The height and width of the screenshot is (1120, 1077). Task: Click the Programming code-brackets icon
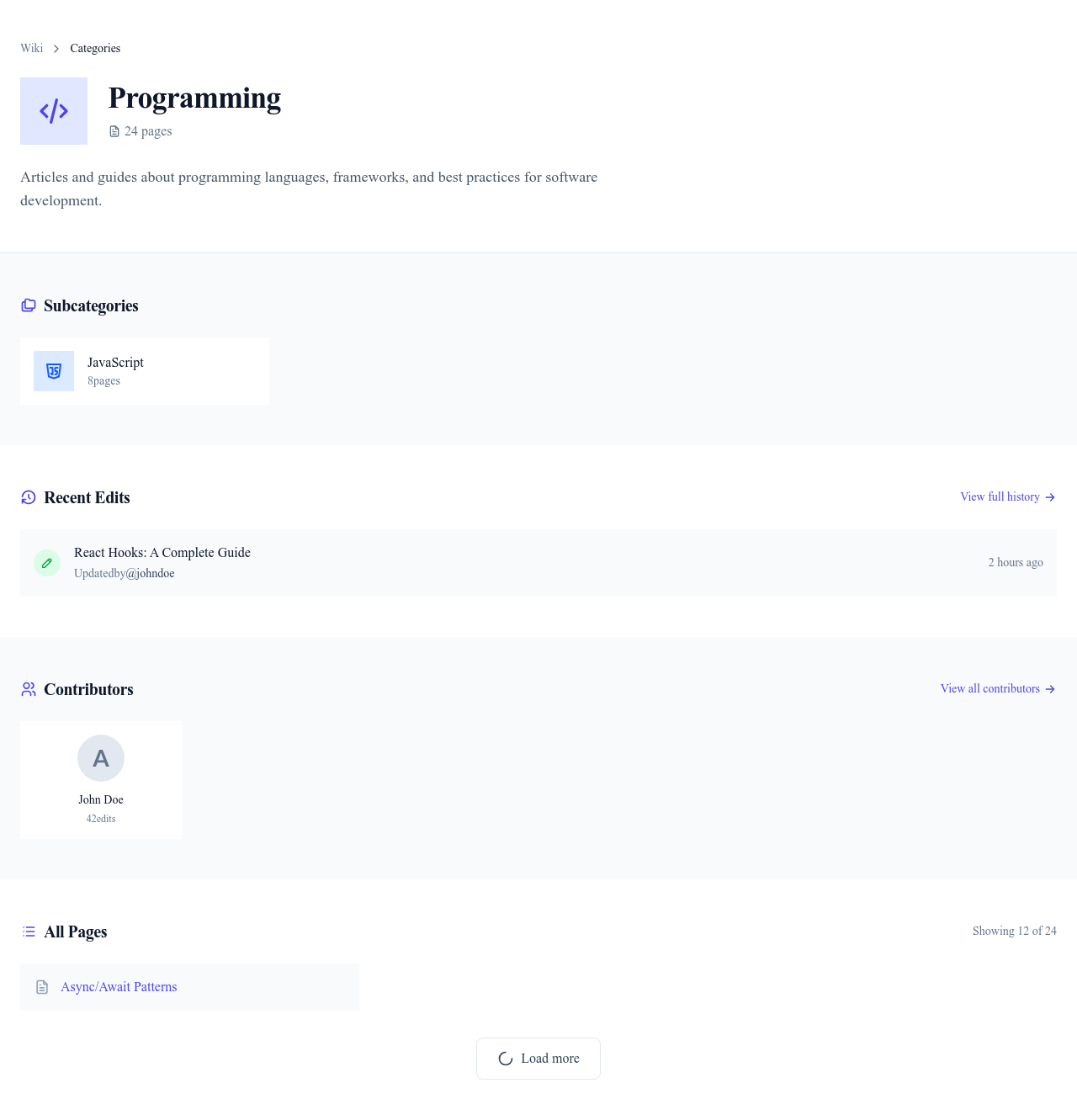click(54, 111)
